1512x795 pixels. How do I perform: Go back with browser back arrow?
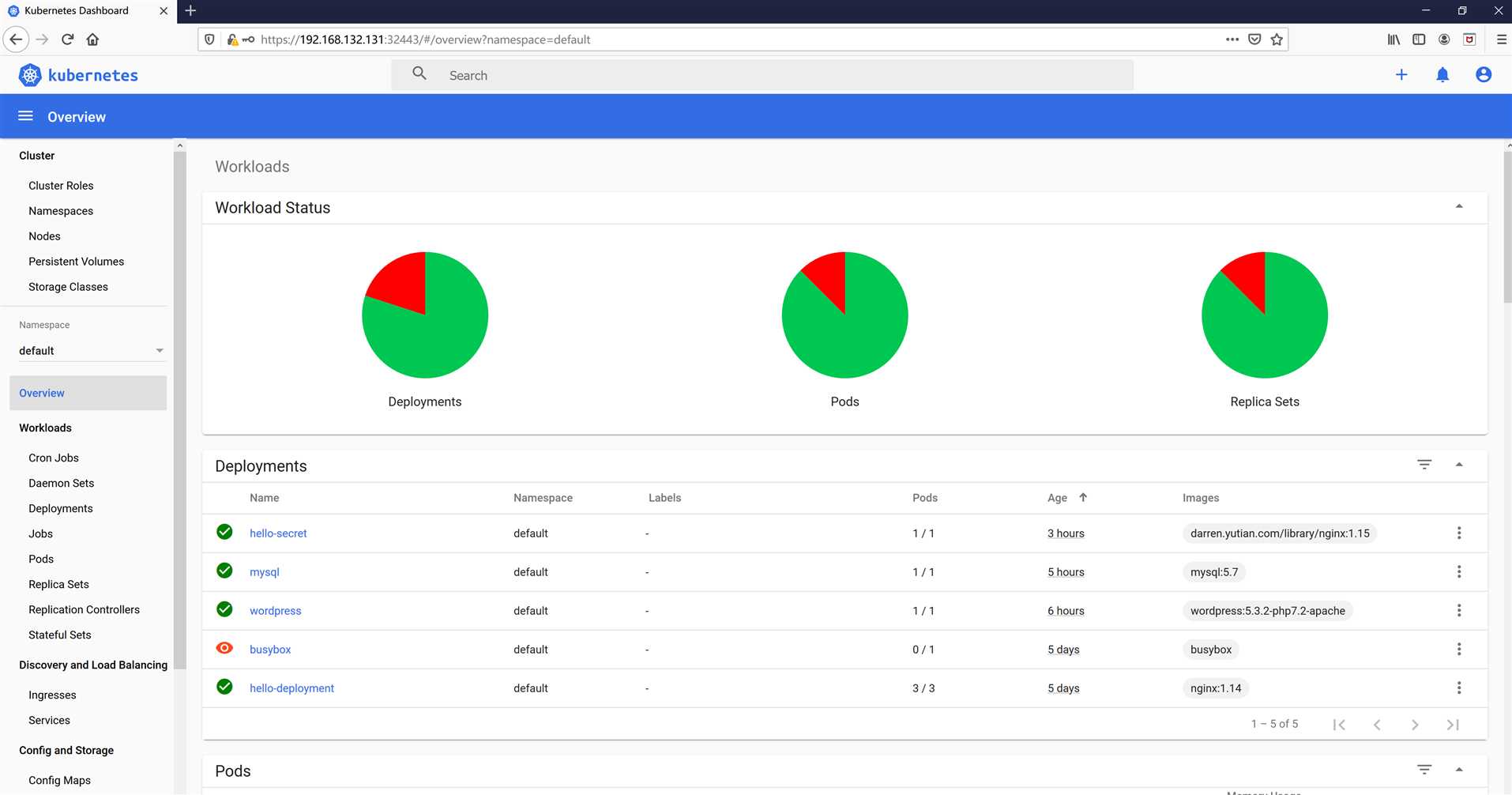click(16, 40)
